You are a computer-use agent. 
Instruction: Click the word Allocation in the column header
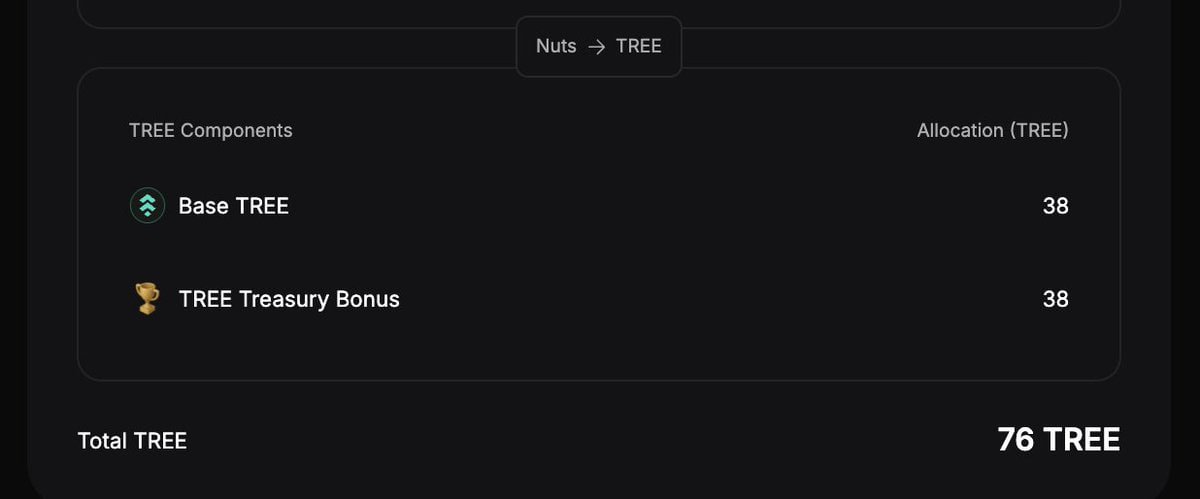pyautogui.click(x=960, y=130)
